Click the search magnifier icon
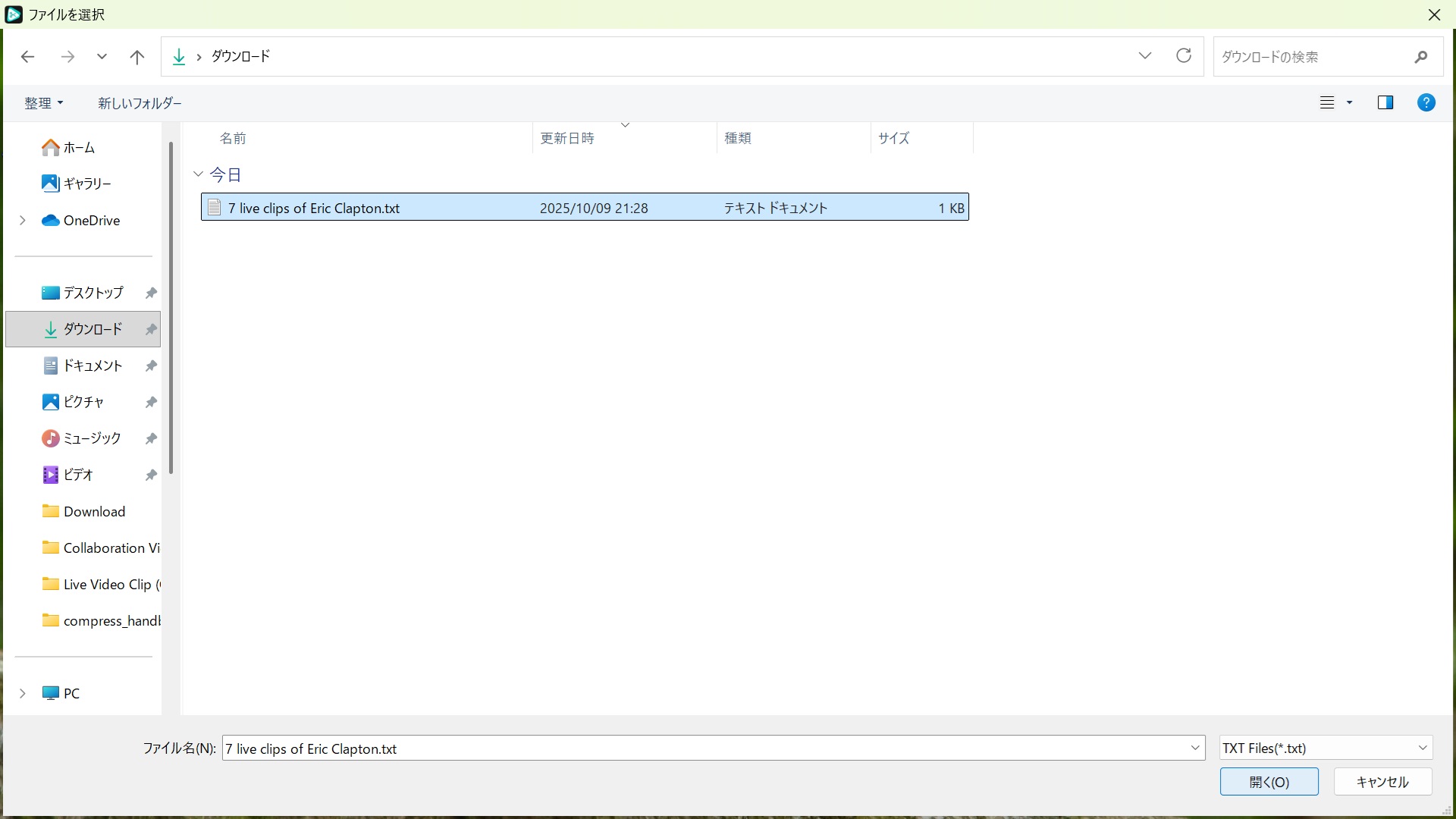 tap(1420, 57)
